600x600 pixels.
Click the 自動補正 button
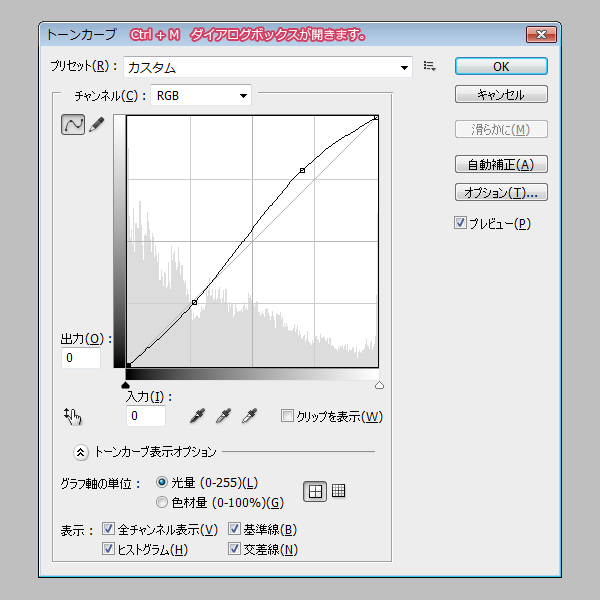click(501, 165)
